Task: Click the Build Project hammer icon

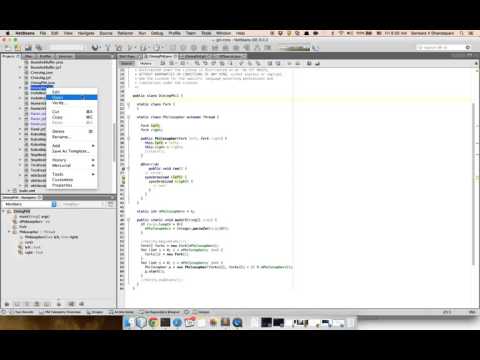Action: coord(108,48)
